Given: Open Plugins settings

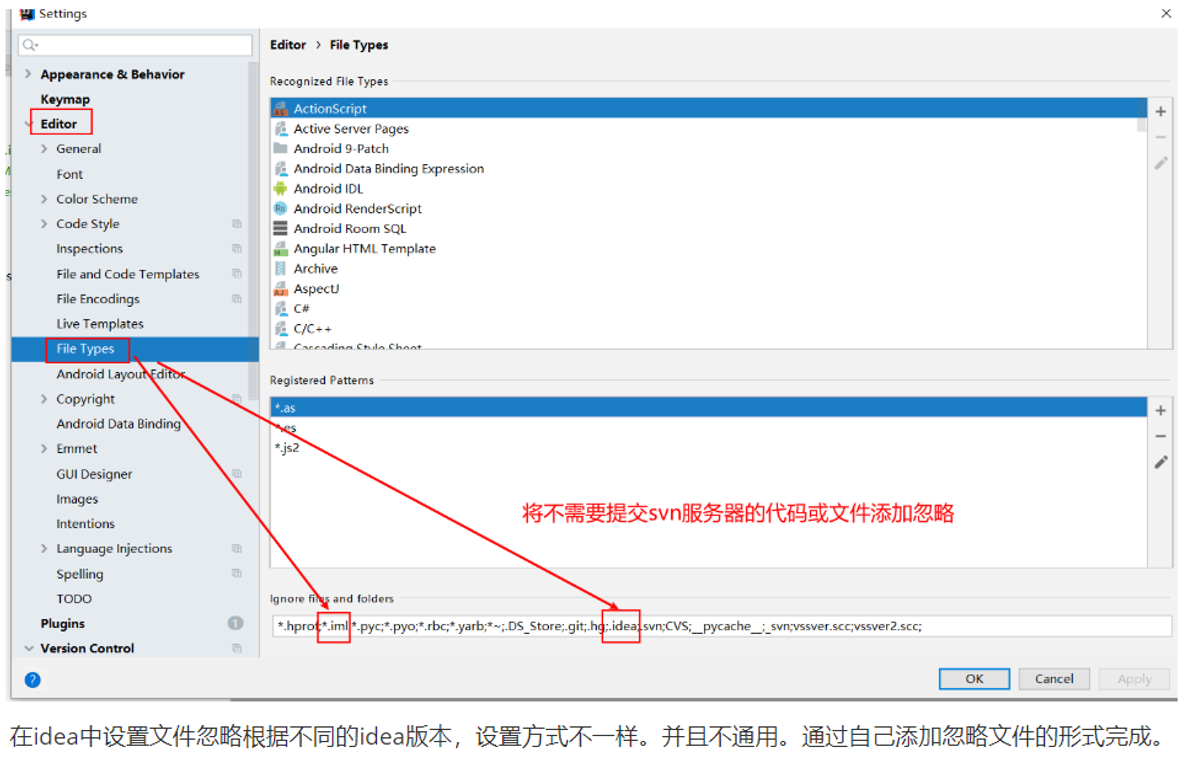Looking at the screenshot, I should [x=63, y=623].
